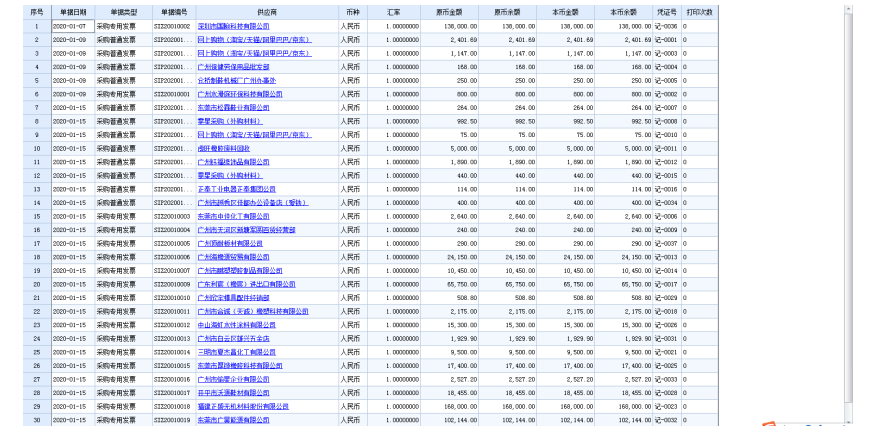Open supplier link for document SIZ20010001

pyautogui.click(x=240, y=94)
